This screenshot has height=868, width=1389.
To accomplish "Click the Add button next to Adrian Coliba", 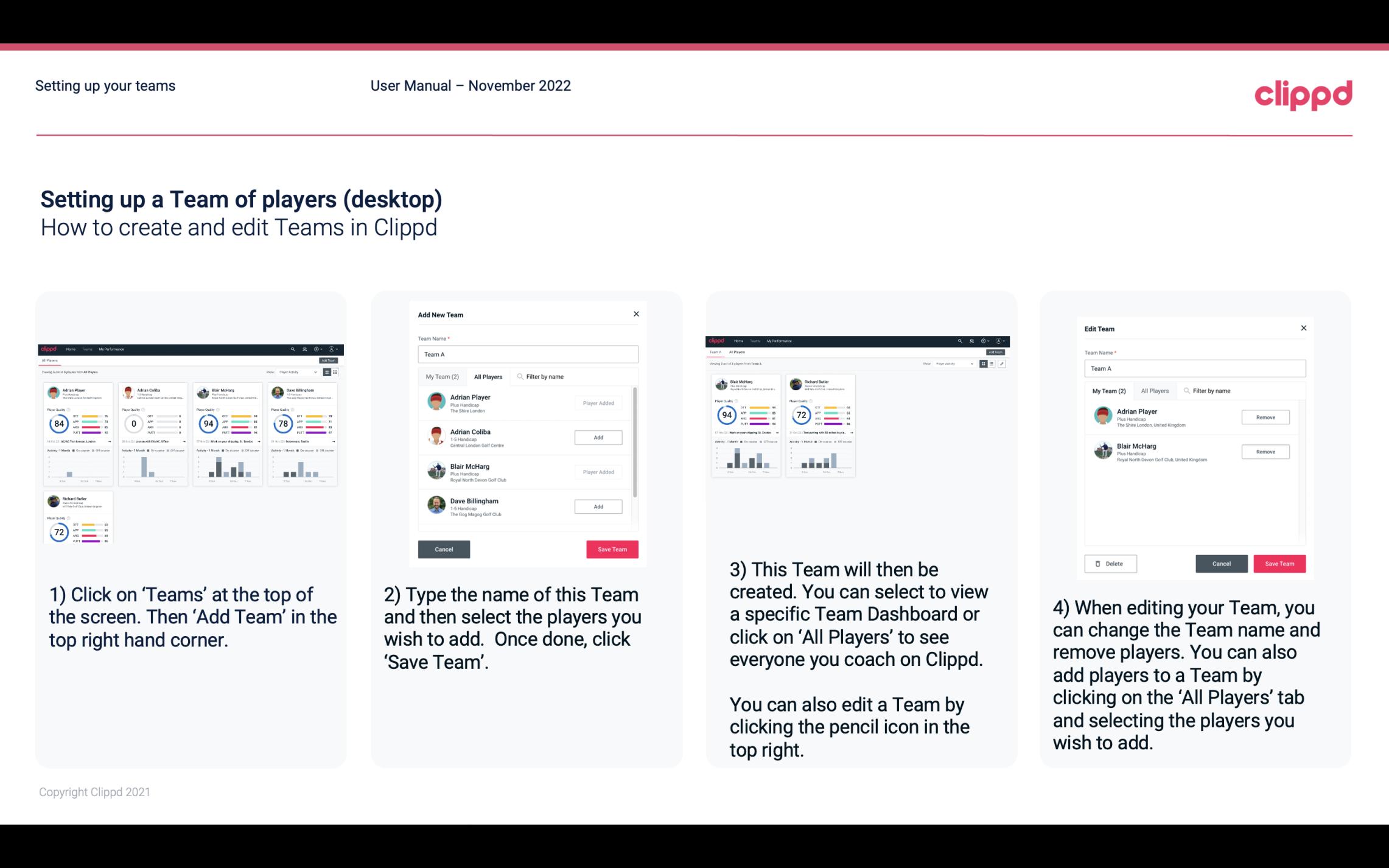I will (597, 436).
